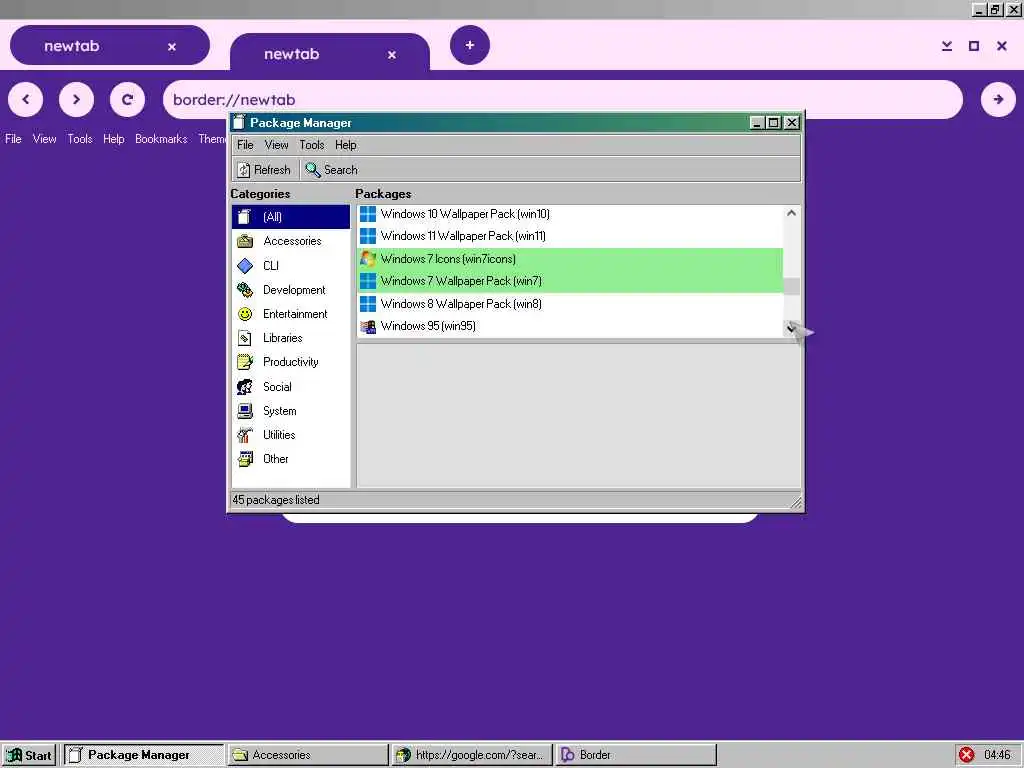Screen dimensions: 1024x768
Task: Select the System category
Action: click(291, 411)
